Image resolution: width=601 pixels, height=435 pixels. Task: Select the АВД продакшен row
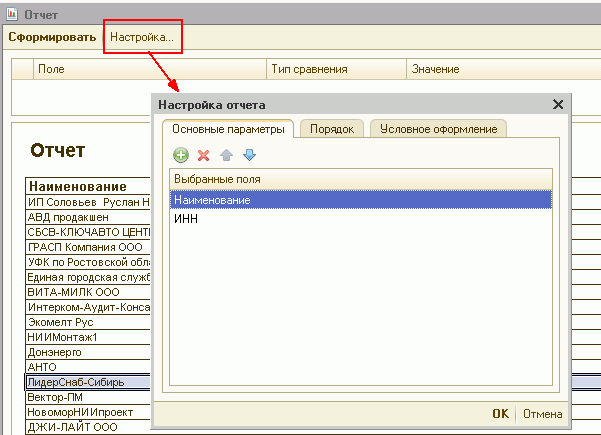(x=88, y=217)
